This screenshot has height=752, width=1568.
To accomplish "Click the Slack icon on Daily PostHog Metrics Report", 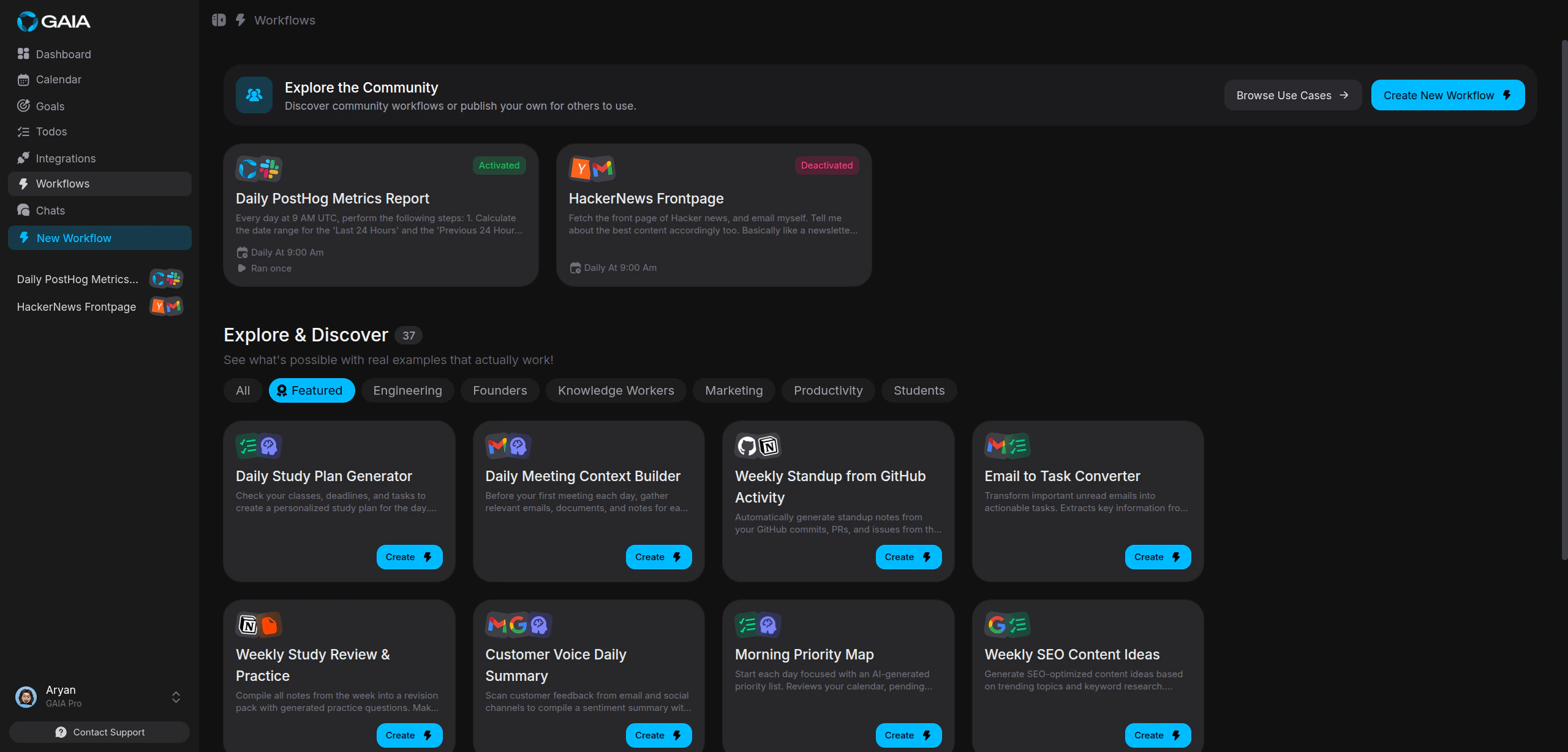I will [x=269, y=167].
